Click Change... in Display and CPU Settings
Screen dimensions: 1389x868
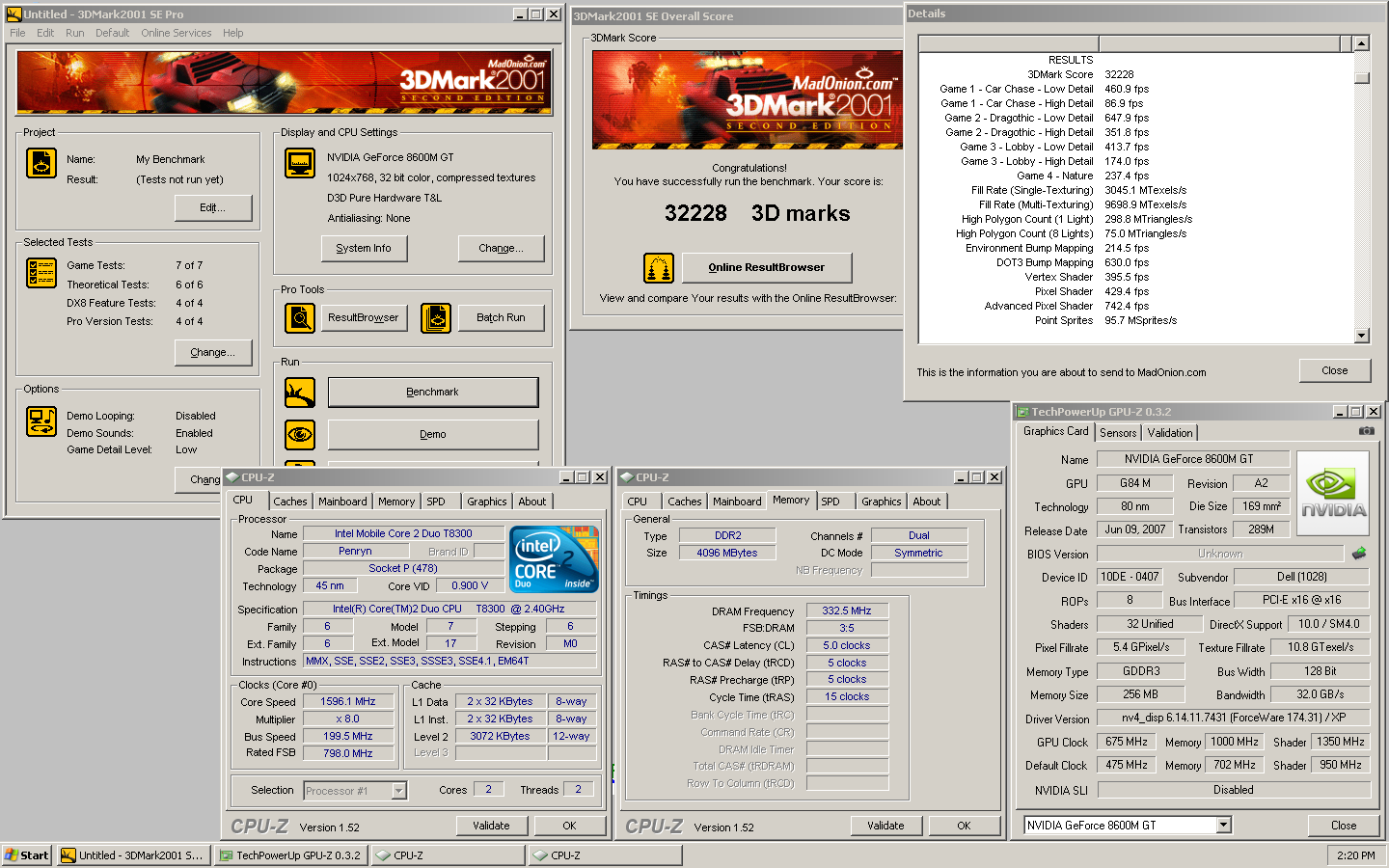point(501,249)
